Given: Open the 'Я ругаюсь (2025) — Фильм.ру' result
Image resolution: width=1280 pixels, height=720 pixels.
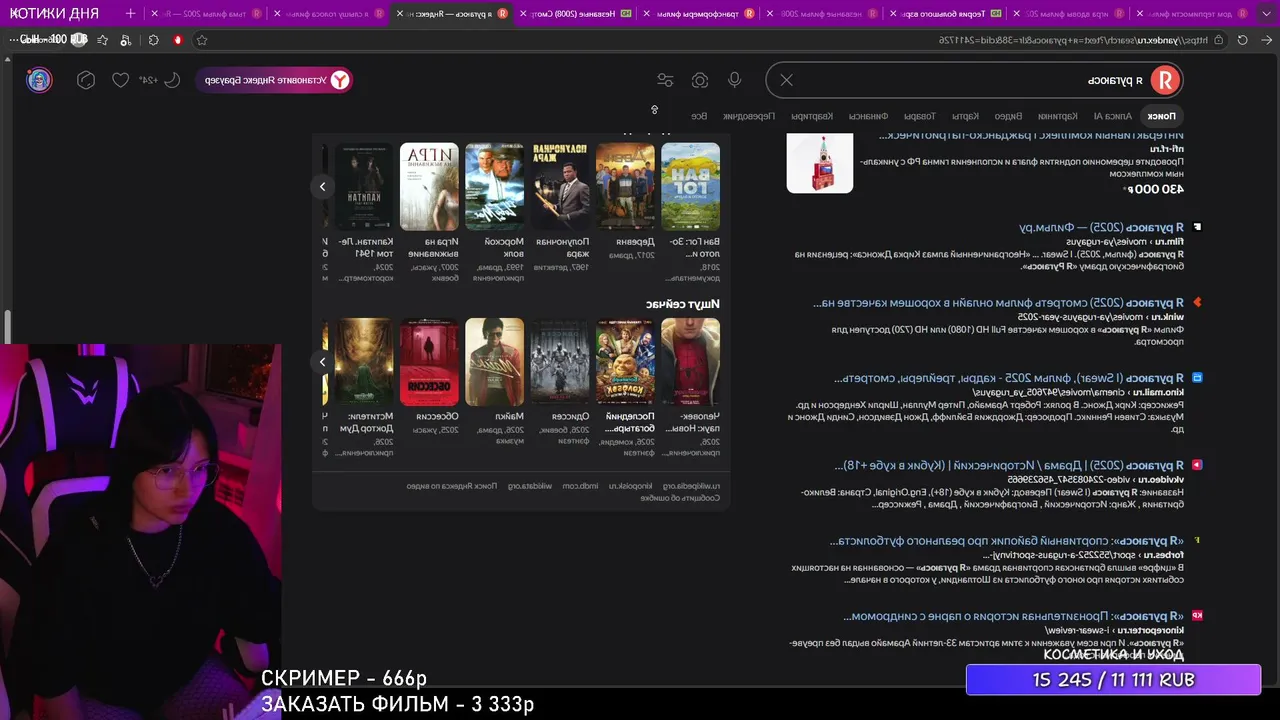Looking at the screenshot, I should [1102, 228].
